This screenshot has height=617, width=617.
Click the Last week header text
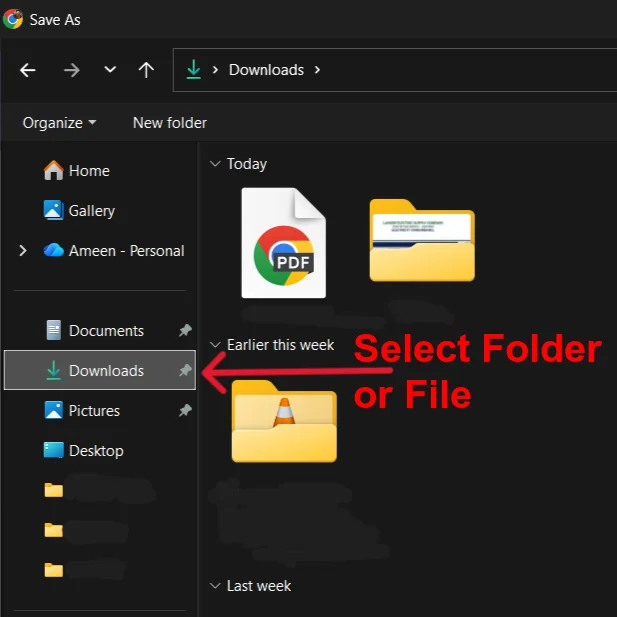click(259, 586)
